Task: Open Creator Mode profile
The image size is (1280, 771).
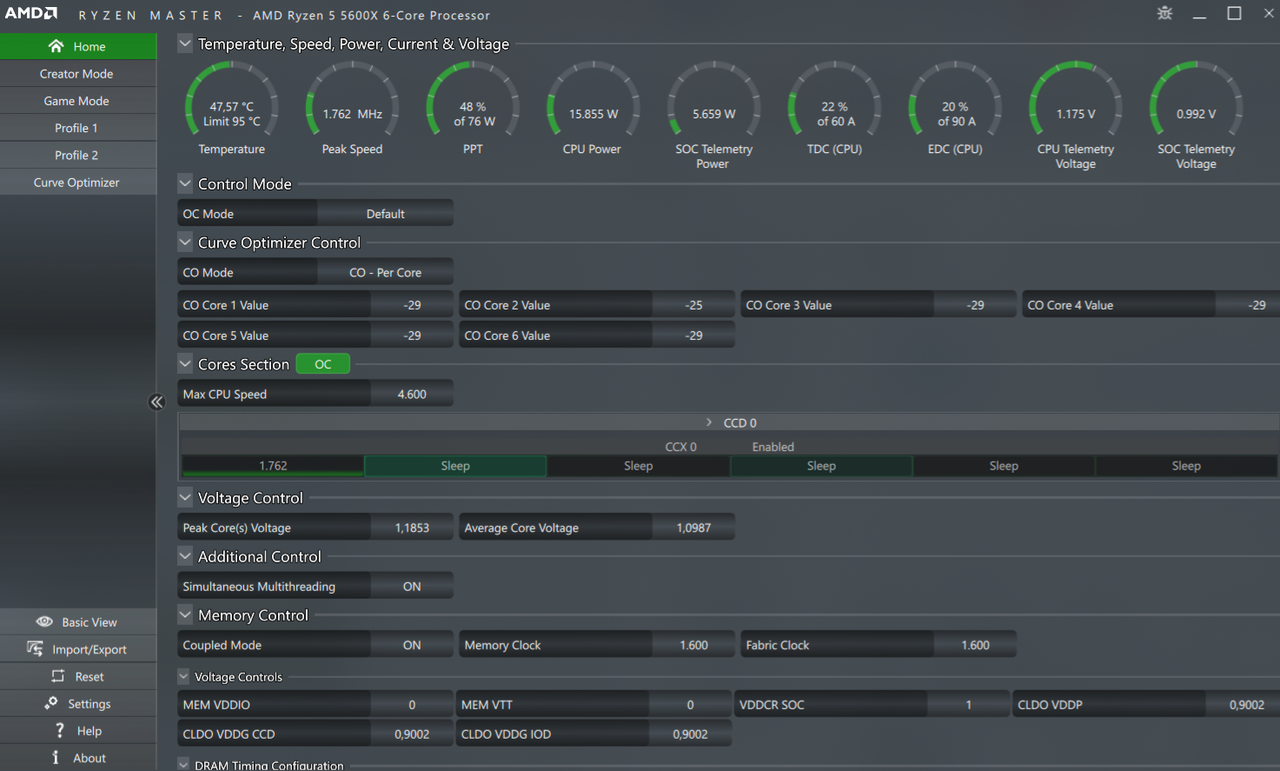Action: 78,74
